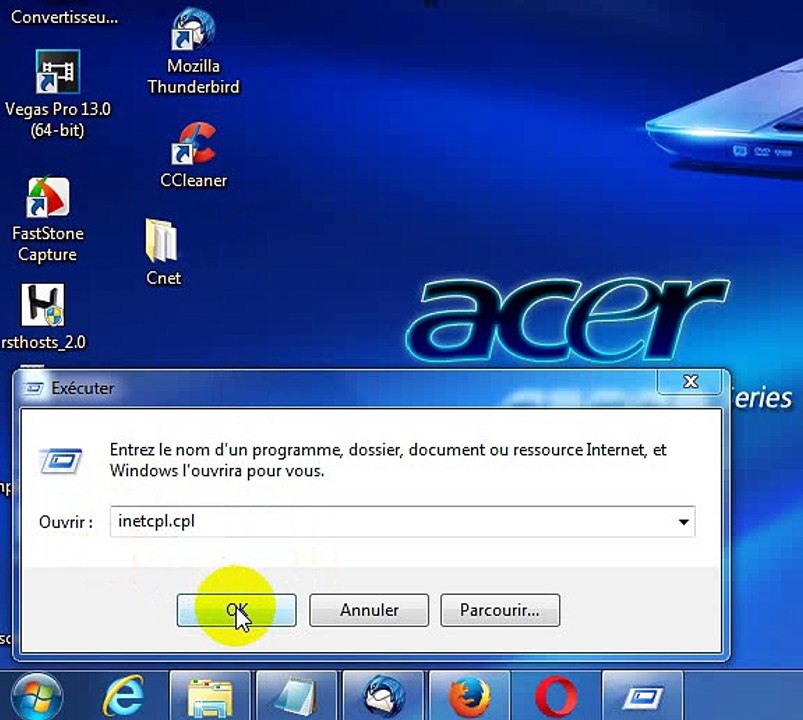Open CCleaner desktop shortcut

193,144
